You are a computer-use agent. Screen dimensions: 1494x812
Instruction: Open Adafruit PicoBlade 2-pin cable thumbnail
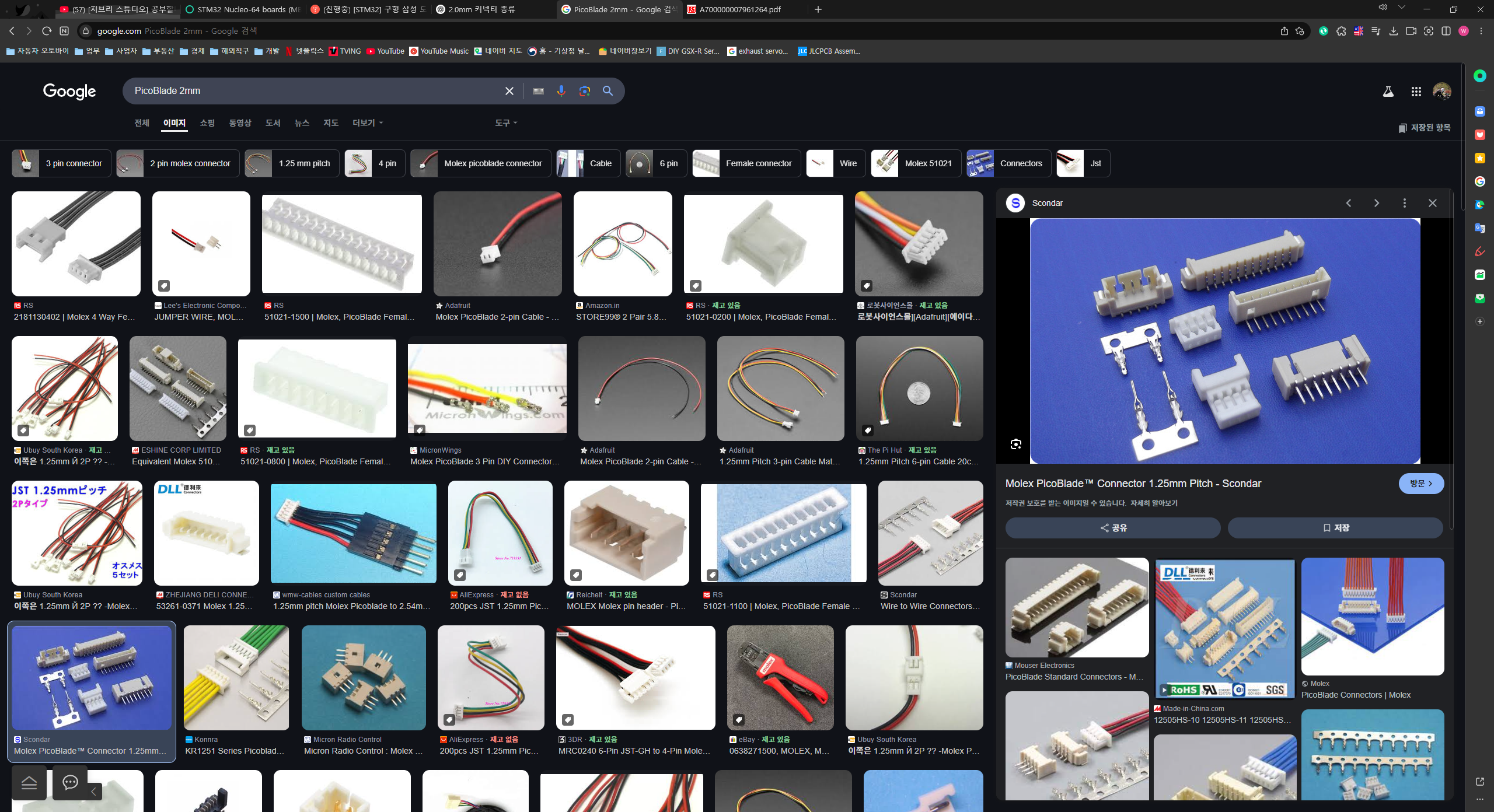pyautogui.click(x=497, y=244)
